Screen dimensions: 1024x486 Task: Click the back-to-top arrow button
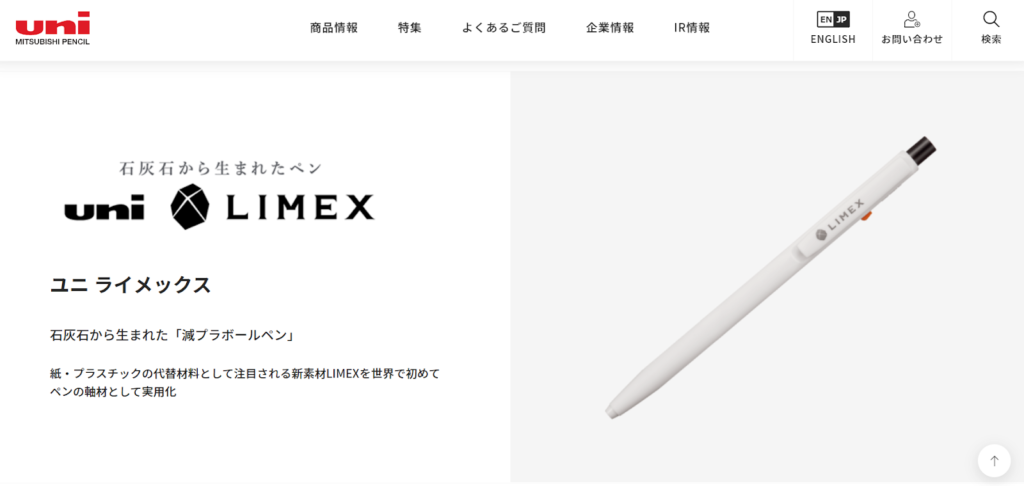point(994,461)
